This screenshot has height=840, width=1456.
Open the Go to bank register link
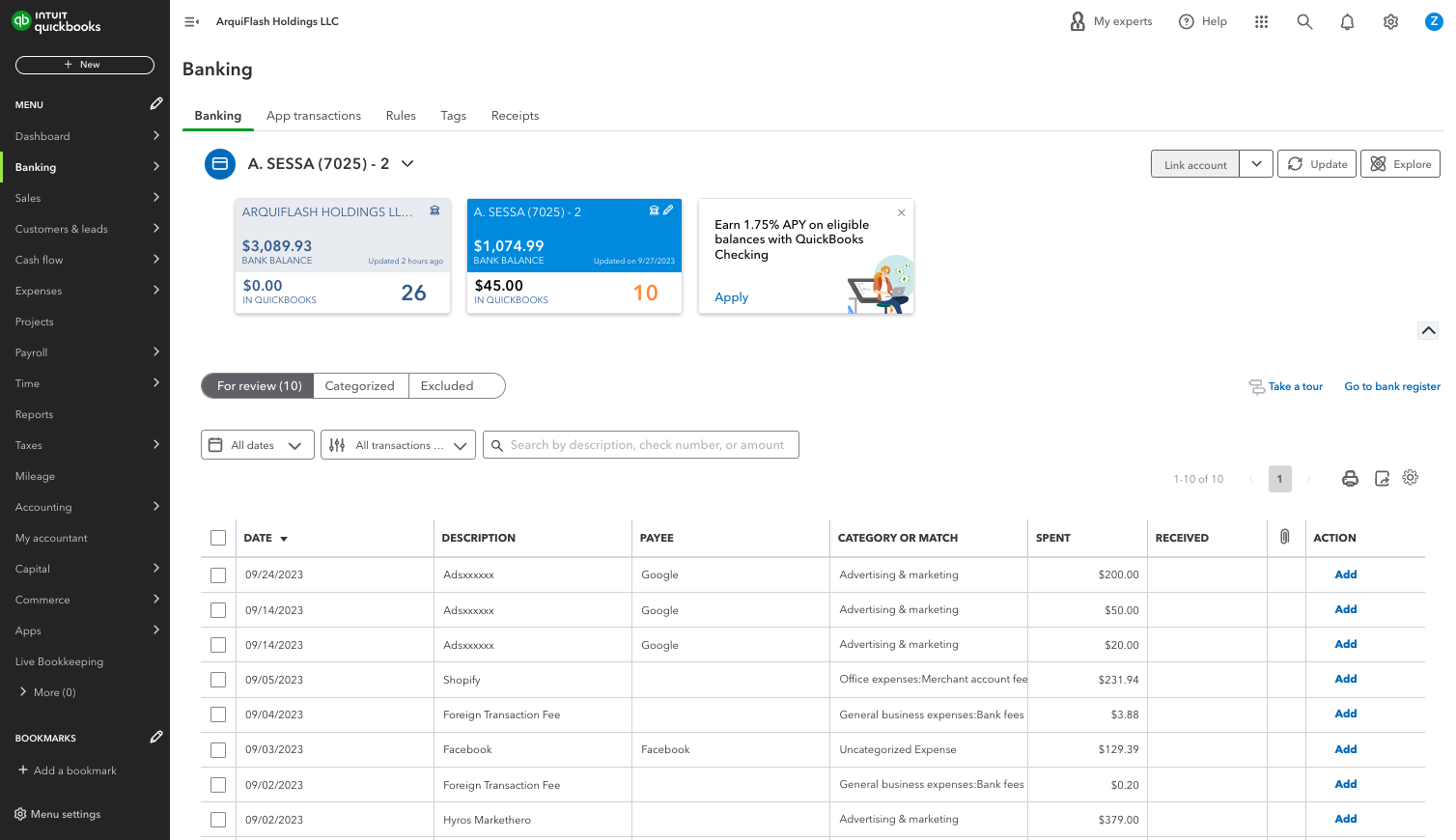click(x=1392, y=386)
